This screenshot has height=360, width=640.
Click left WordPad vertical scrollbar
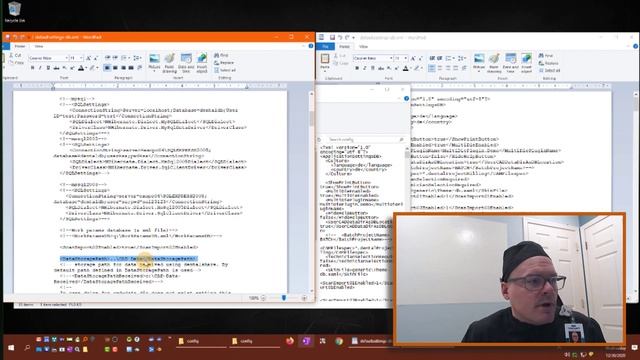(x=312, y=192)
